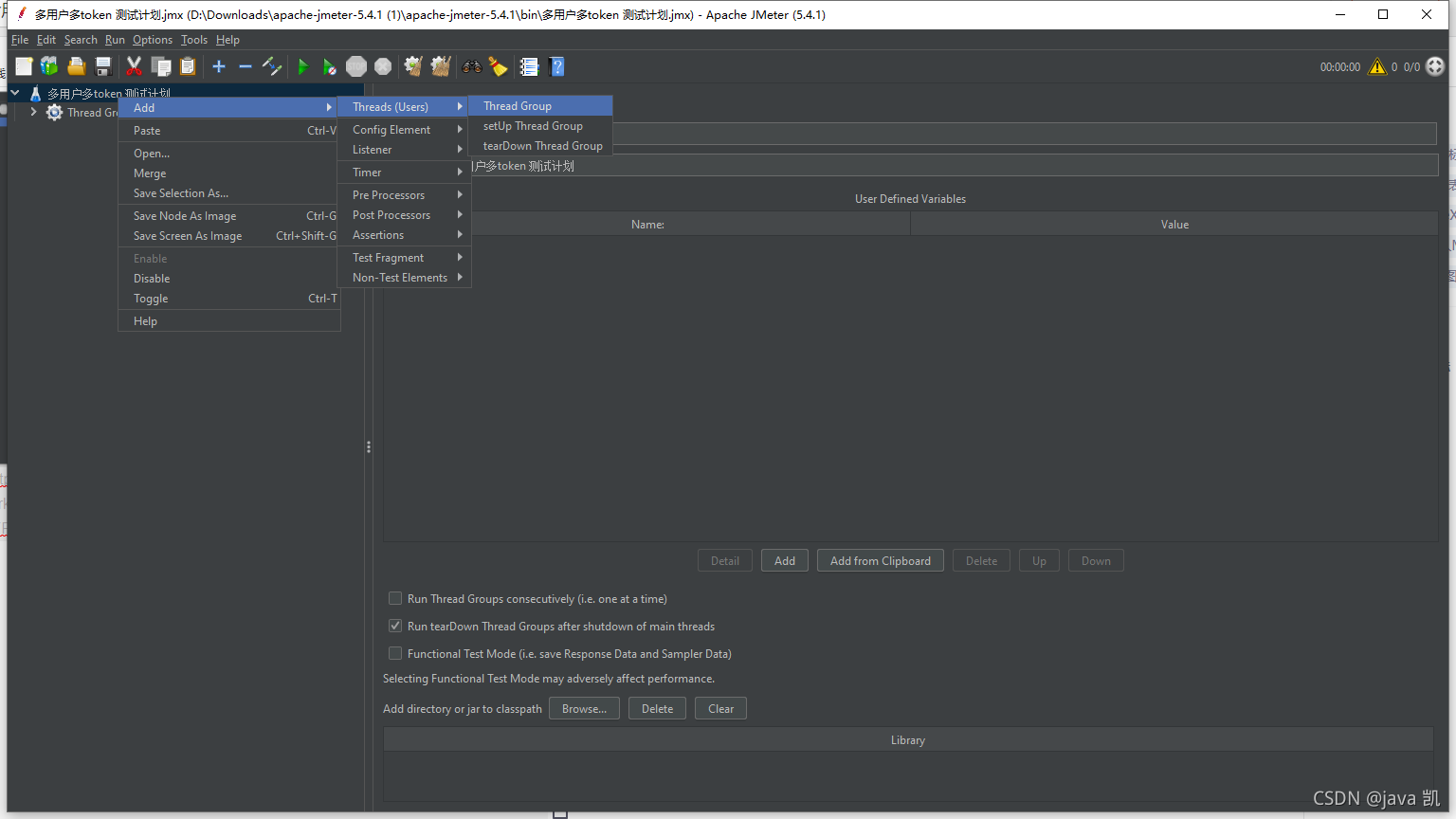Click the tree panel splitter handle

click(x=369, y=446)
